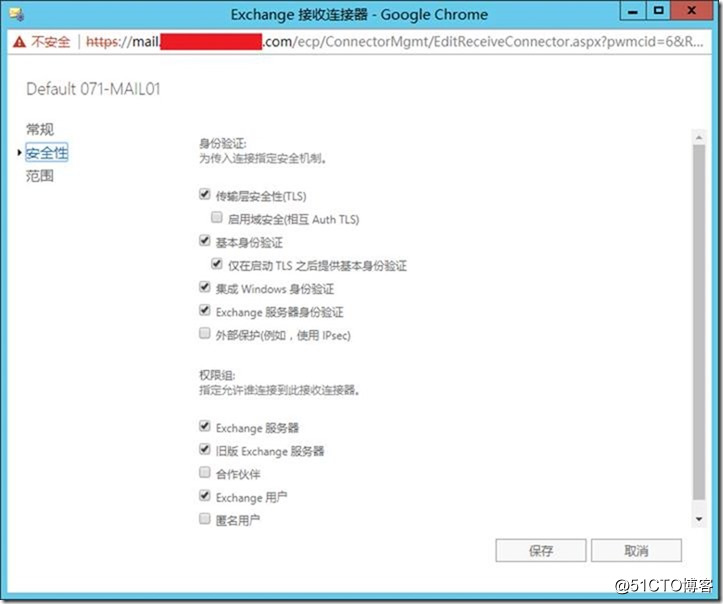Click the not-secure warning triangle icon
723x604 pixels.
point(19,42)
